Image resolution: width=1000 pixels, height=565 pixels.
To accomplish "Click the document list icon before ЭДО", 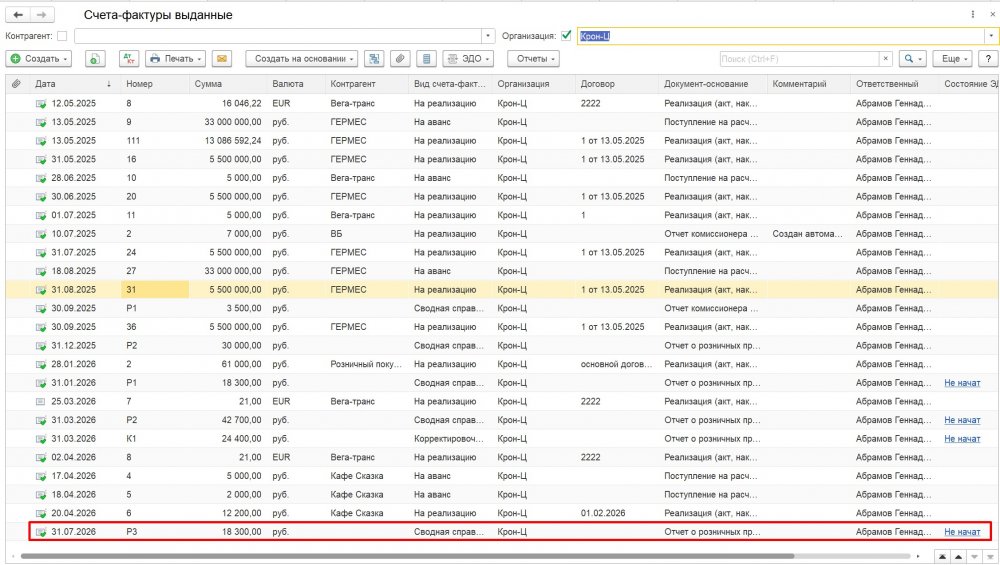I will click(426, 59).
